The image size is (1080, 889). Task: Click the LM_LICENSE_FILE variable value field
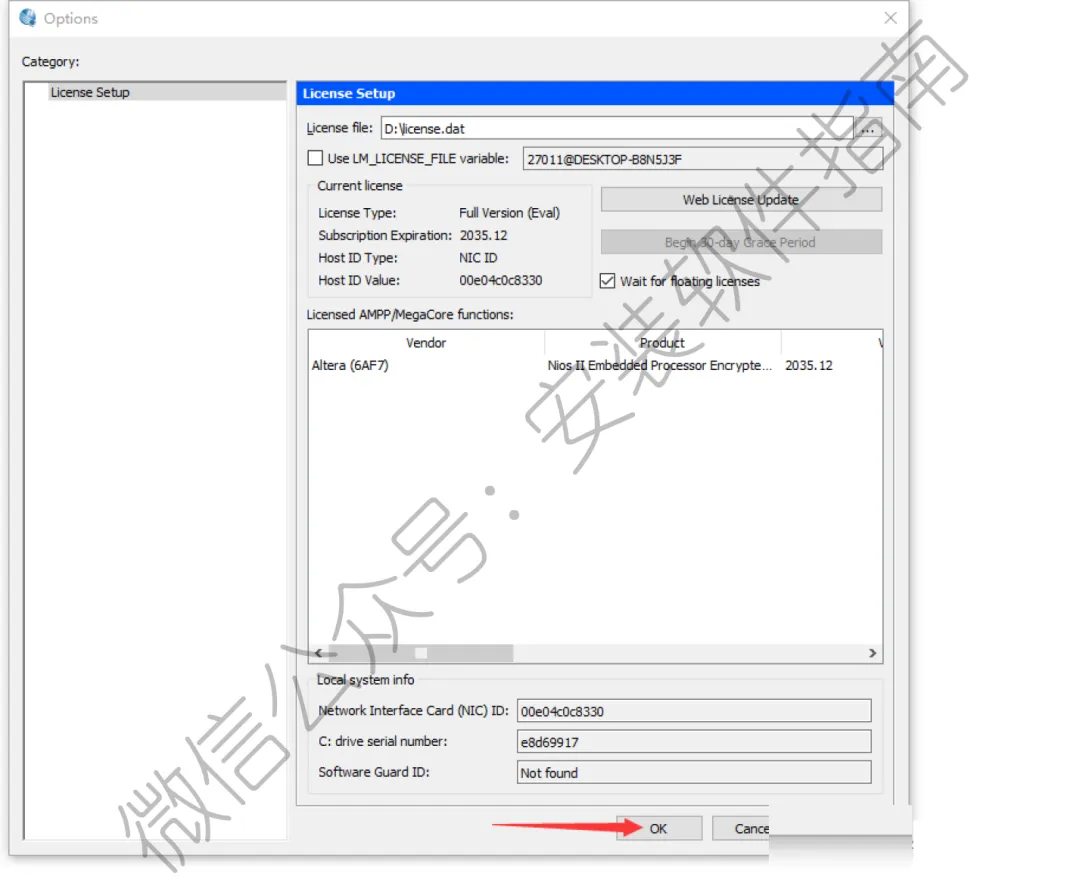coord(703,159)
